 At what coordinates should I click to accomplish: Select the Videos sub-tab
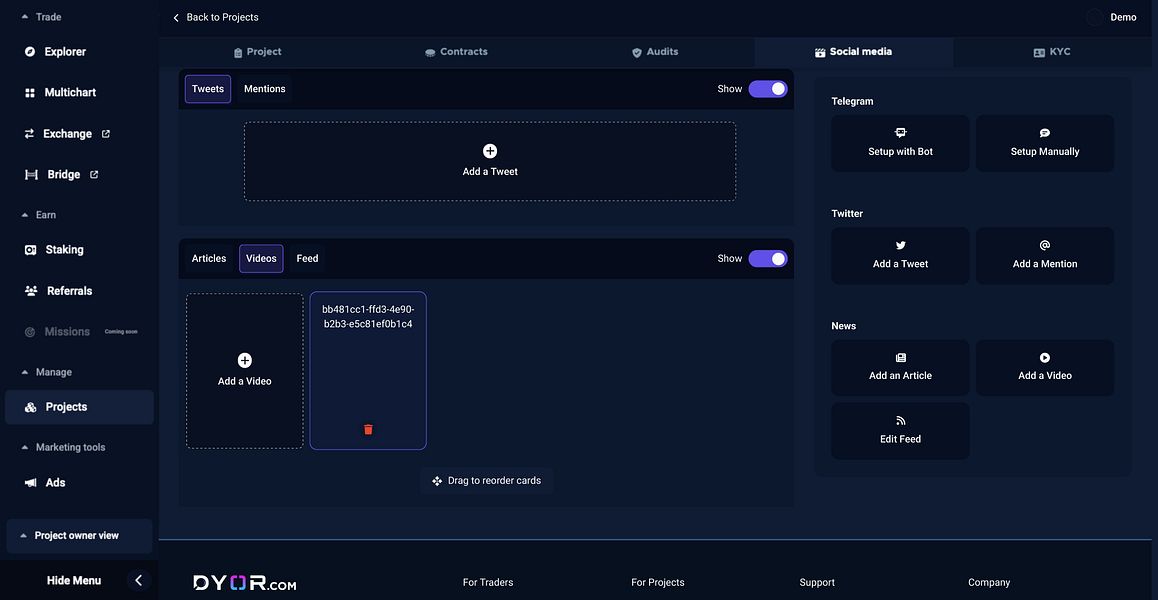tap(261, 259)
